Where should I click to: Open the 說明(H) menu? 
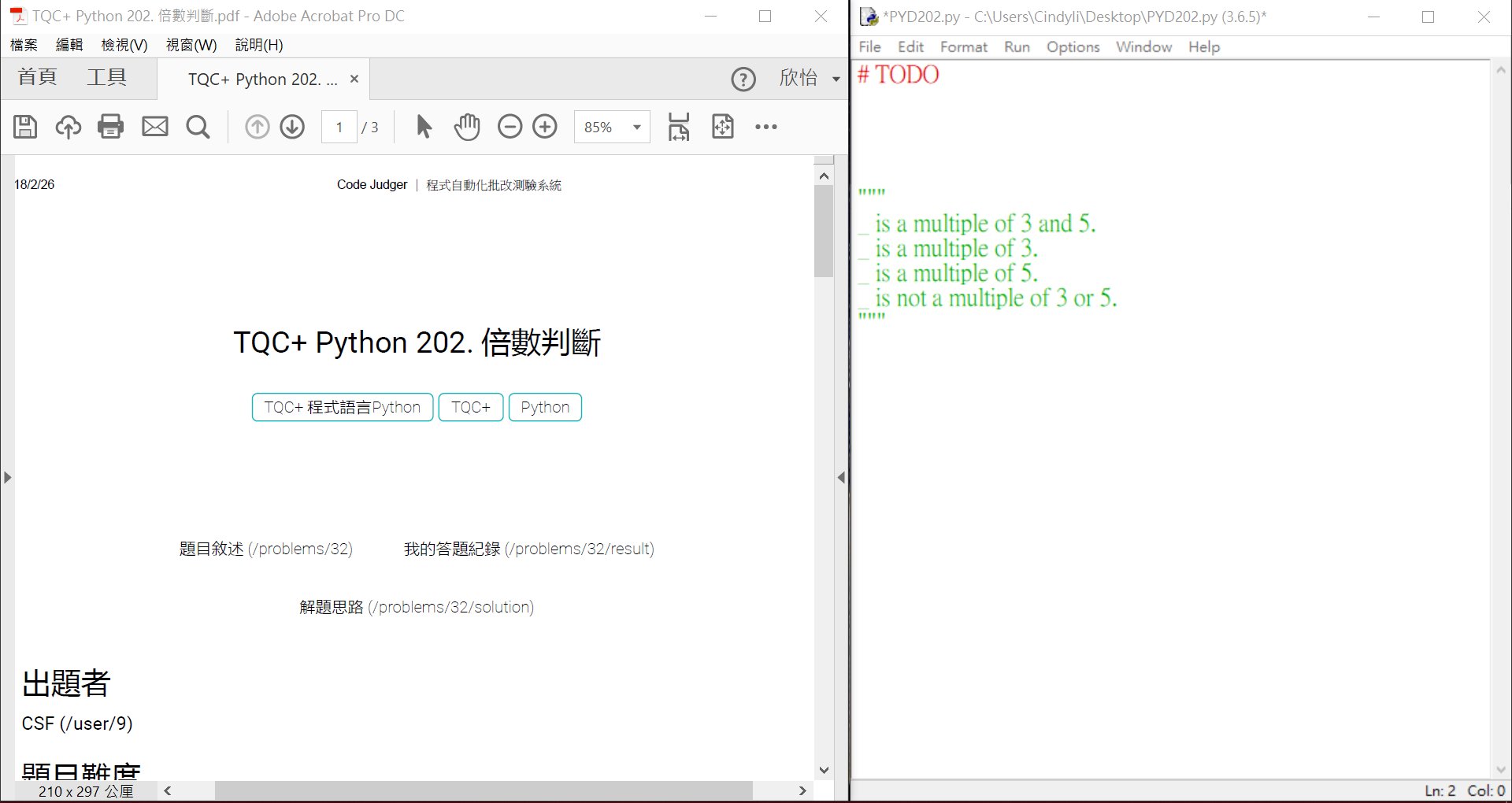click(x=259, y=45)
